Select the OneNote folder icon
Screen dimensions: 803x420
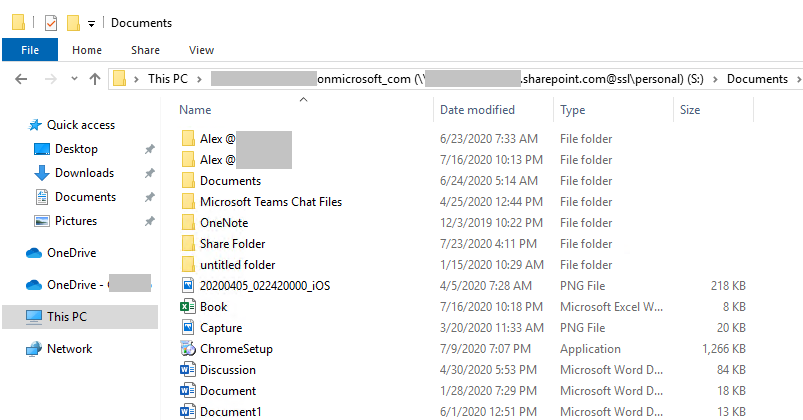[x=188, y=223]
